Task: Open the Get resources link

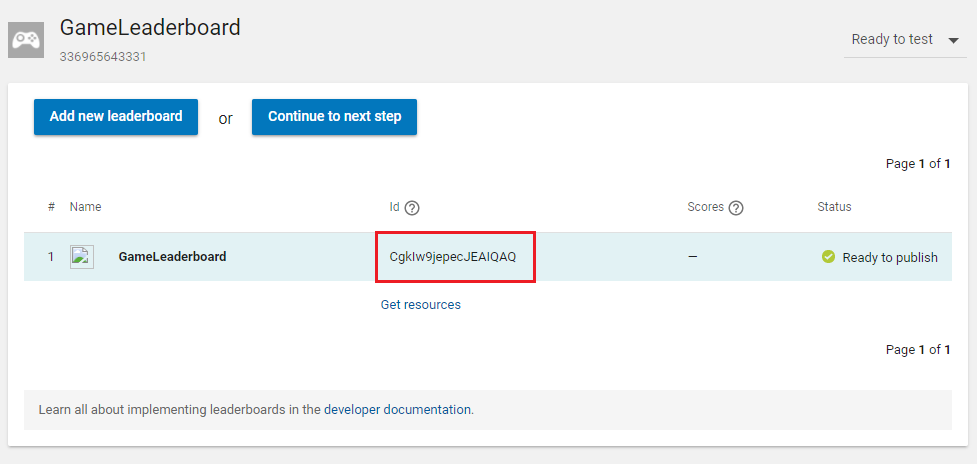Action: [x=421, y=305]
